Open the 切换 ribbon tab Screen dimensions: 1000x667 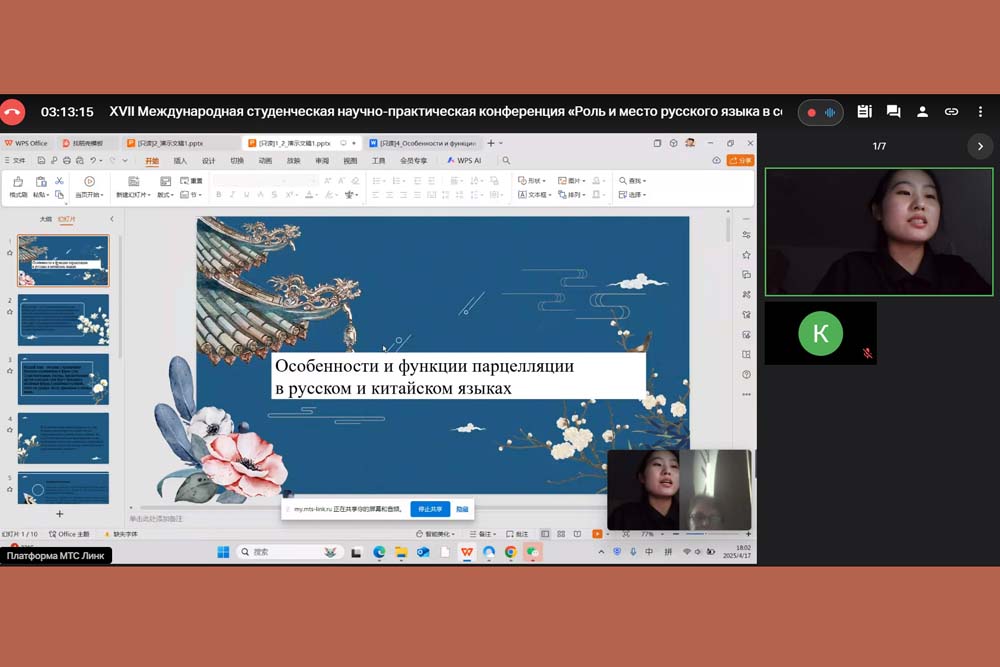[x=237, y=161]
